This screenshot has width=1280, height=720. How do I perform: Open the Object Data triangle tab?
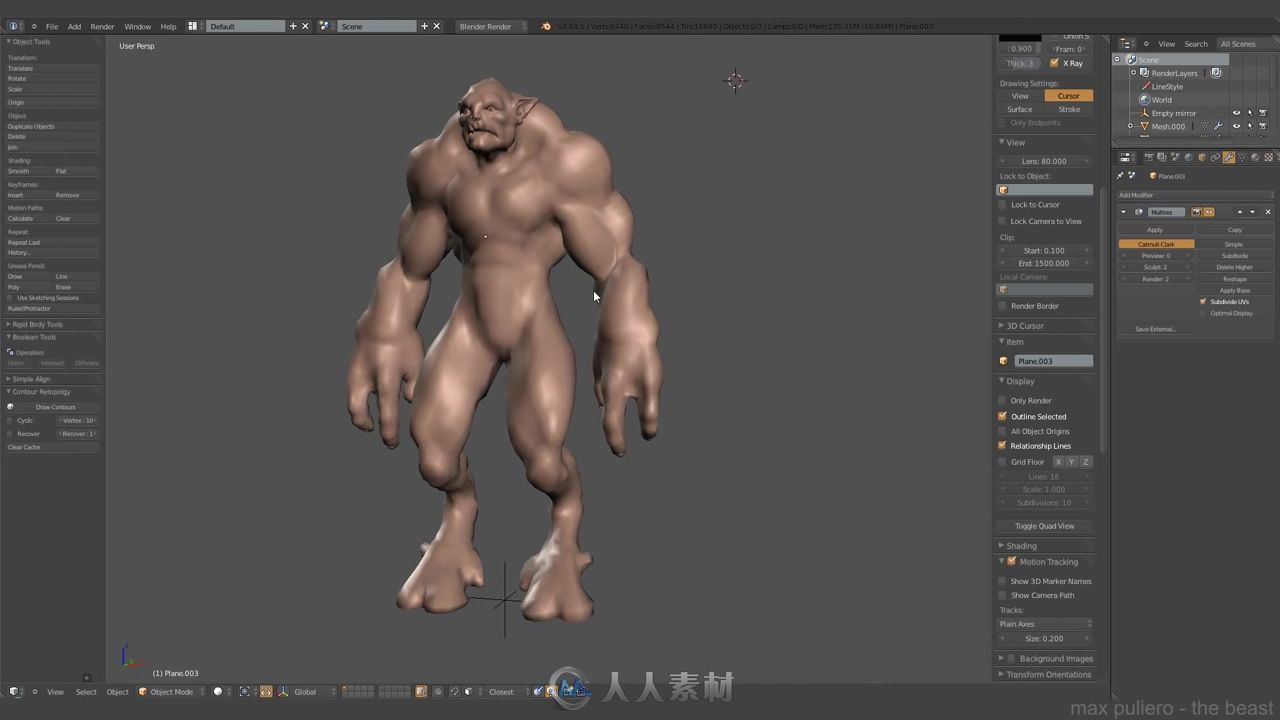pos(1242,157)
